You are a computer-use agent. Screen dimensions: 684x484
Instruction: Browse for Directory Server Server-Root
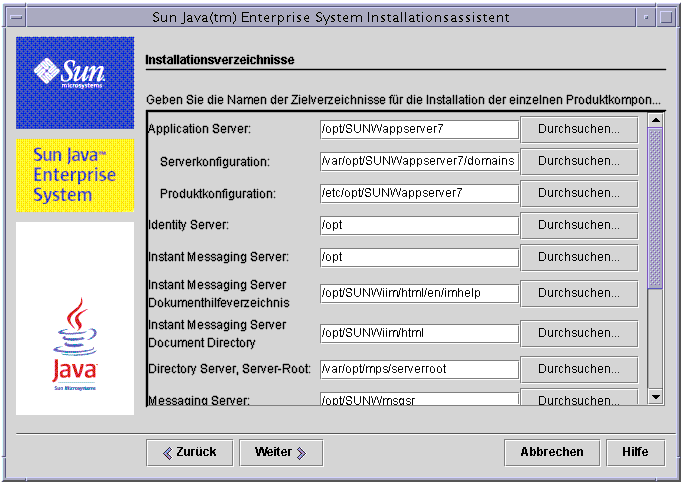[x=579, y=369]
